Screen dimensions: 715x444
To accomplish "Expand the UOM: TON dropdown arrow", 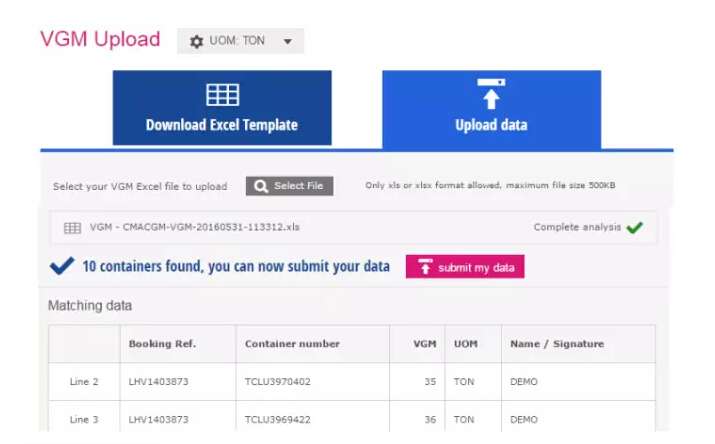I will (x=287, y=42).
